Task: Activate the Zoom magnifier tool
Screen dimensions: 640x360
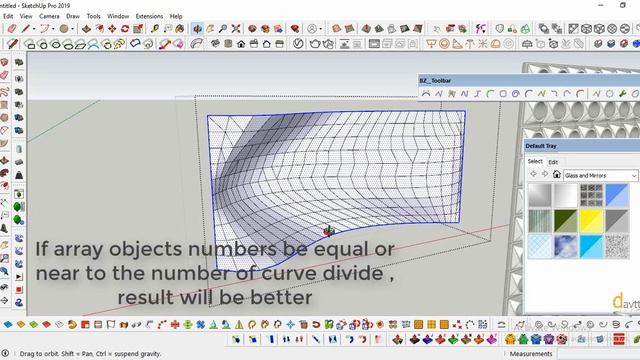Action: click(223, 29)
